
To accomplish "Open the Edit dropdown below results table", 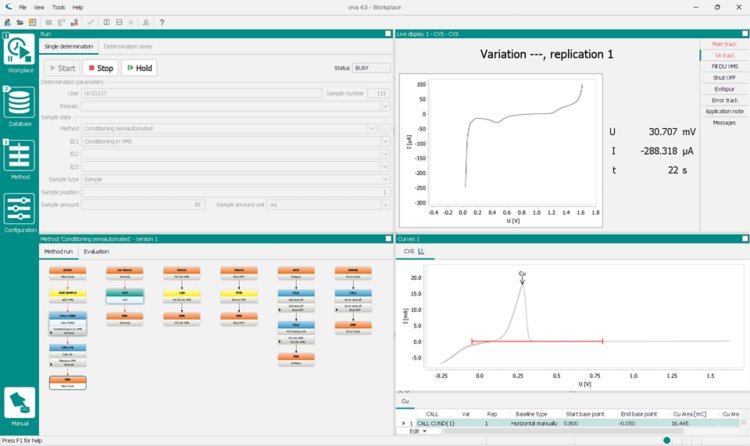I will tap(419, 431).
